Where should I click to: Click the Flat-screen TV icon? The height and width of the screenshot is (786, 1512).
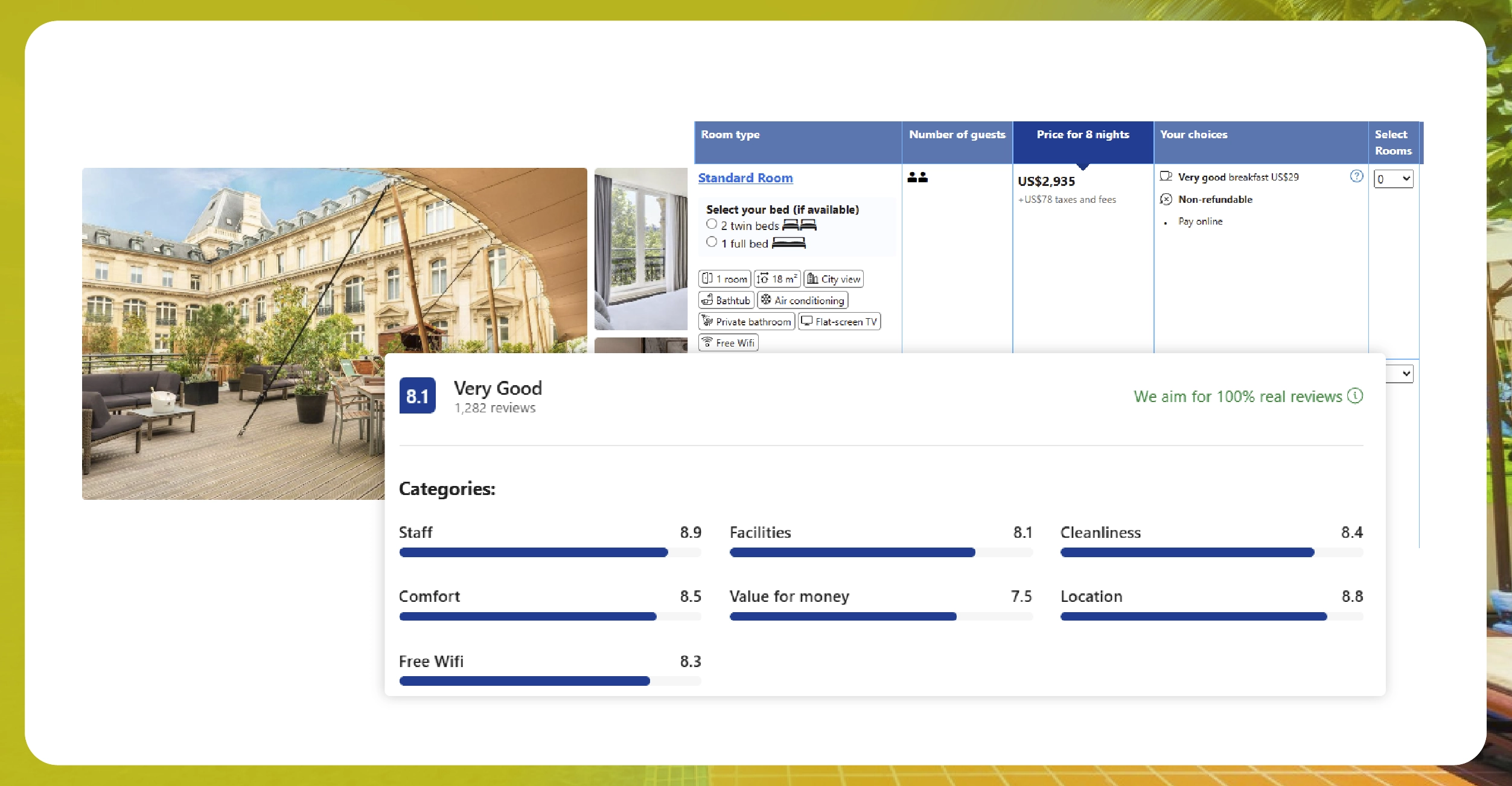807,321
